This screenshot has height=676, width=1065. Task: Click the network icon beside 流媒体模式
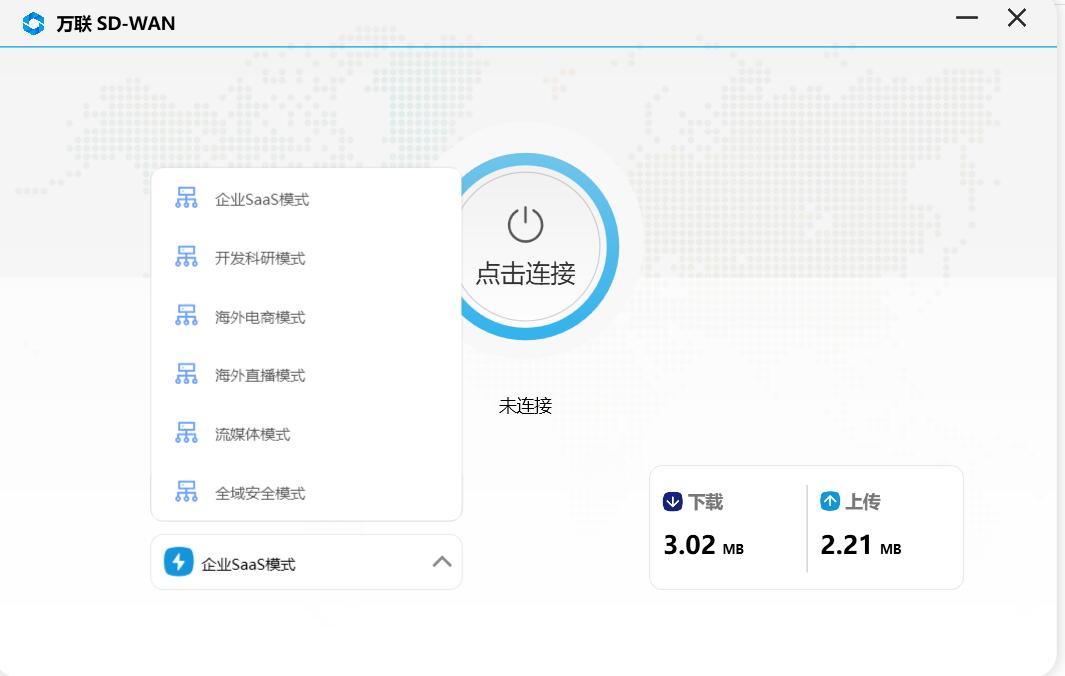[x=186, y=433]
